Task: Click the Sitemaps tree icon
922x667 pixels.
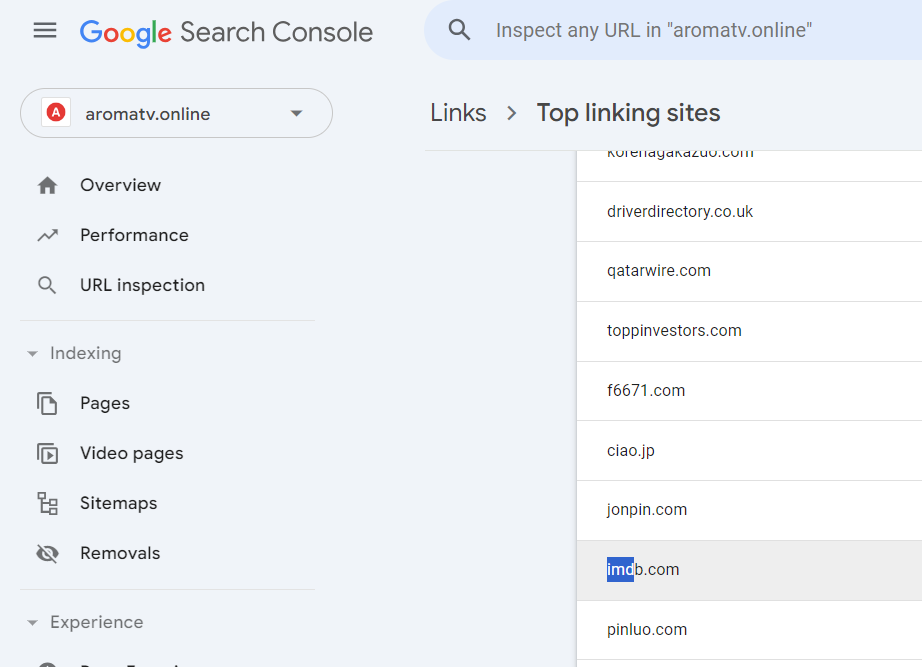Action: (x=48, y=503)
